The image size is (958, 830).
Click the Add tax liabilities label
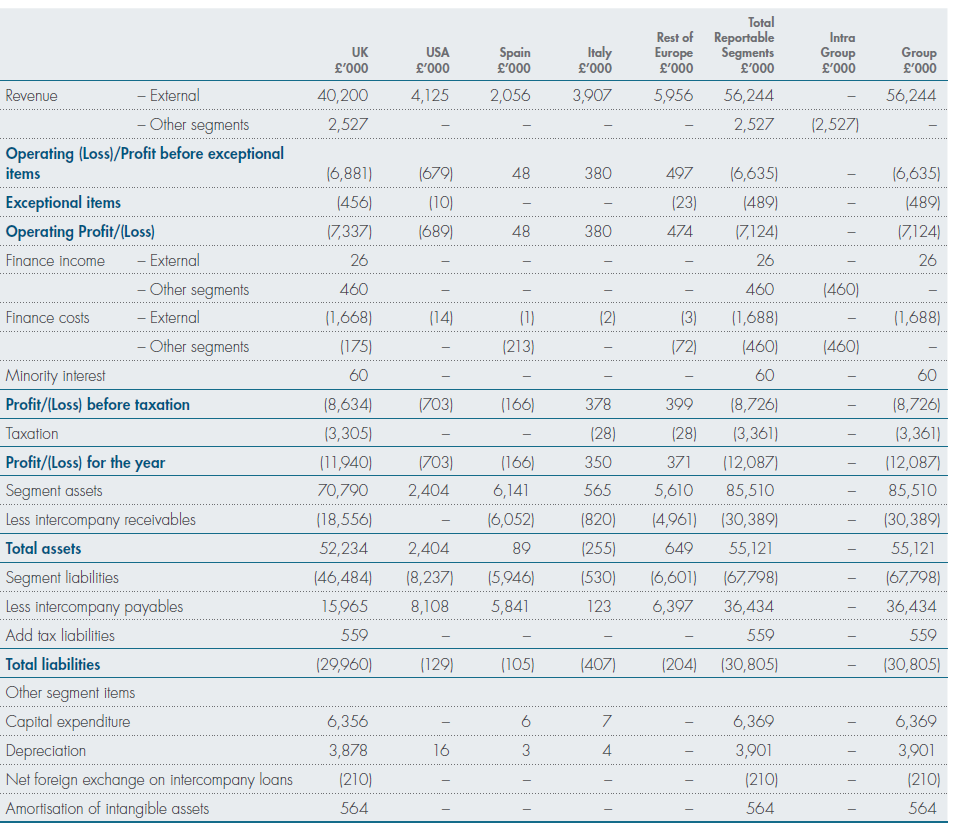tap(60, 636)
